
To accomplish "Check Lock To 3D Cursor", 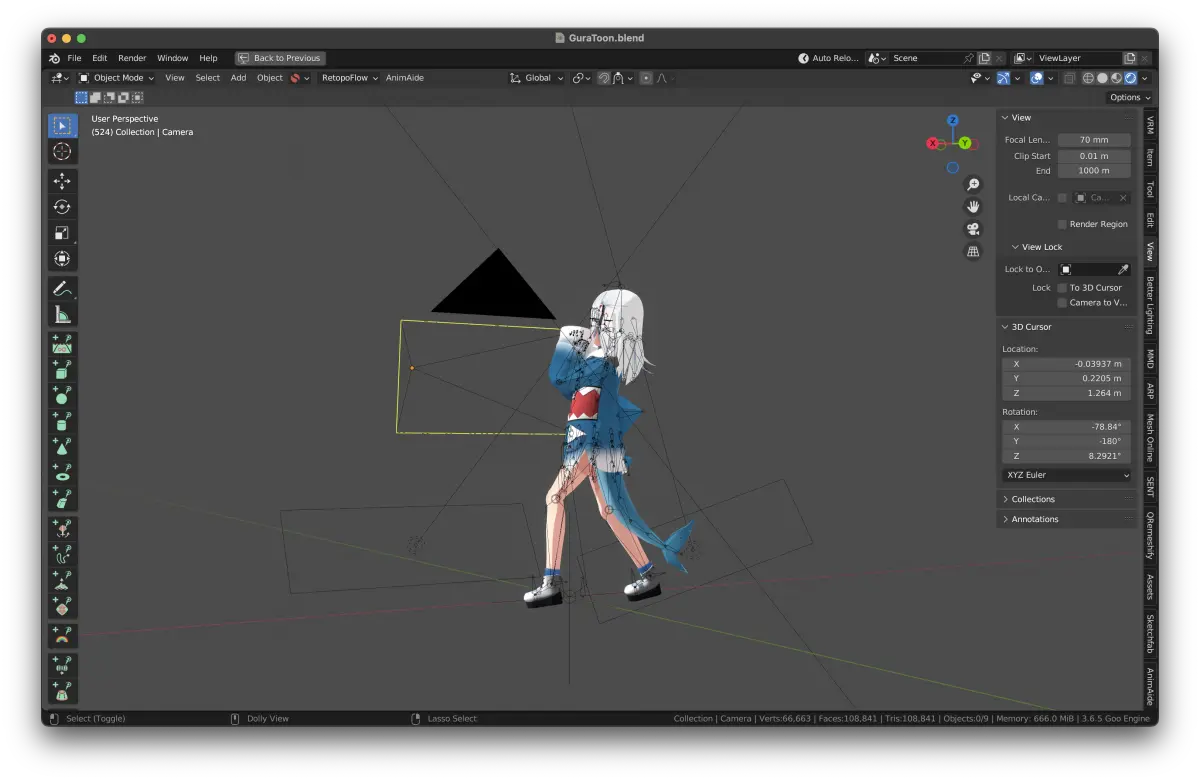I will 1062,287.
